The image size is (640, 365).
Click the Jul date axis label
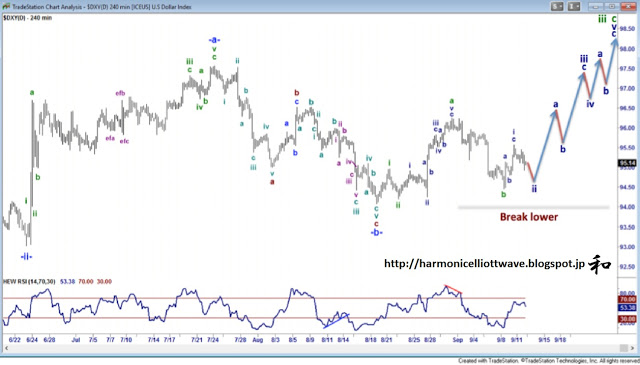pos(76,340)
